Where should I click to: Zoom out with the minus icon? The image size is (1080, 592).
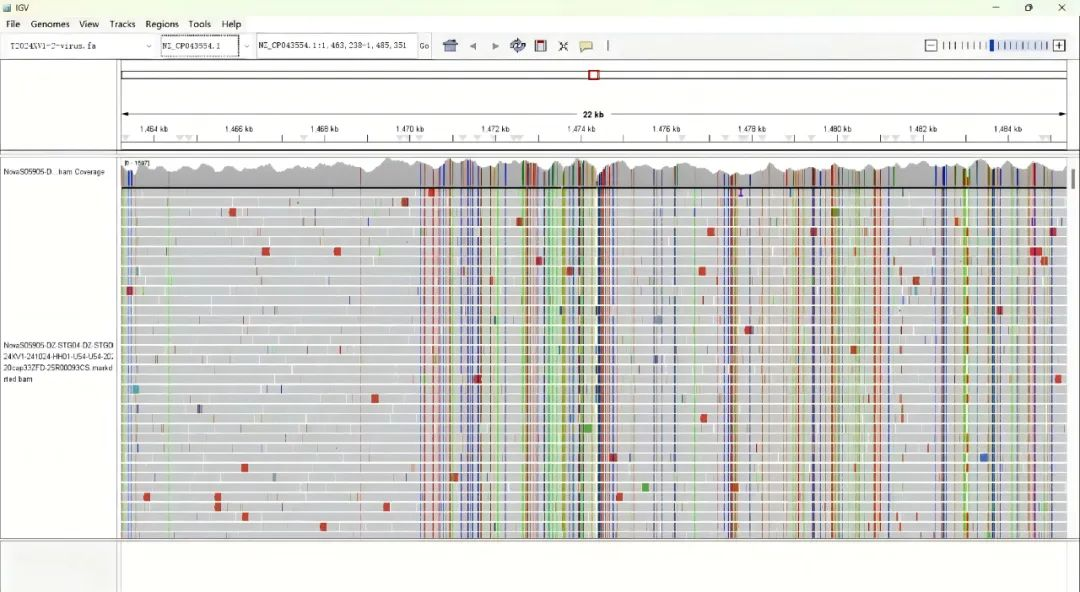931,46
